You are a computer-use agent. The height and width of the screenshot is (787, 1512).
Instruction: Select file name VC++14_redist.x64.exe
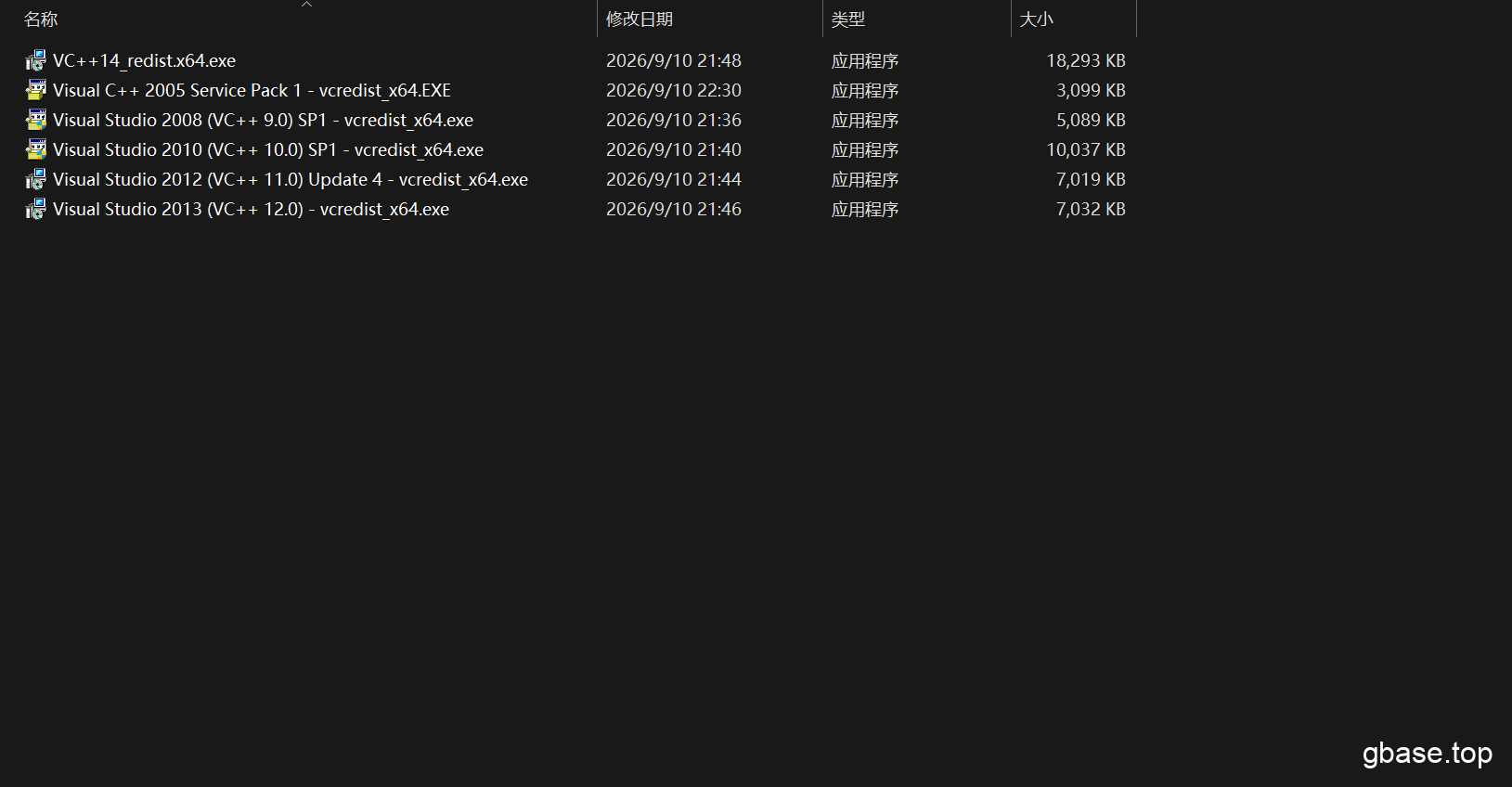(x=144, y=60)
